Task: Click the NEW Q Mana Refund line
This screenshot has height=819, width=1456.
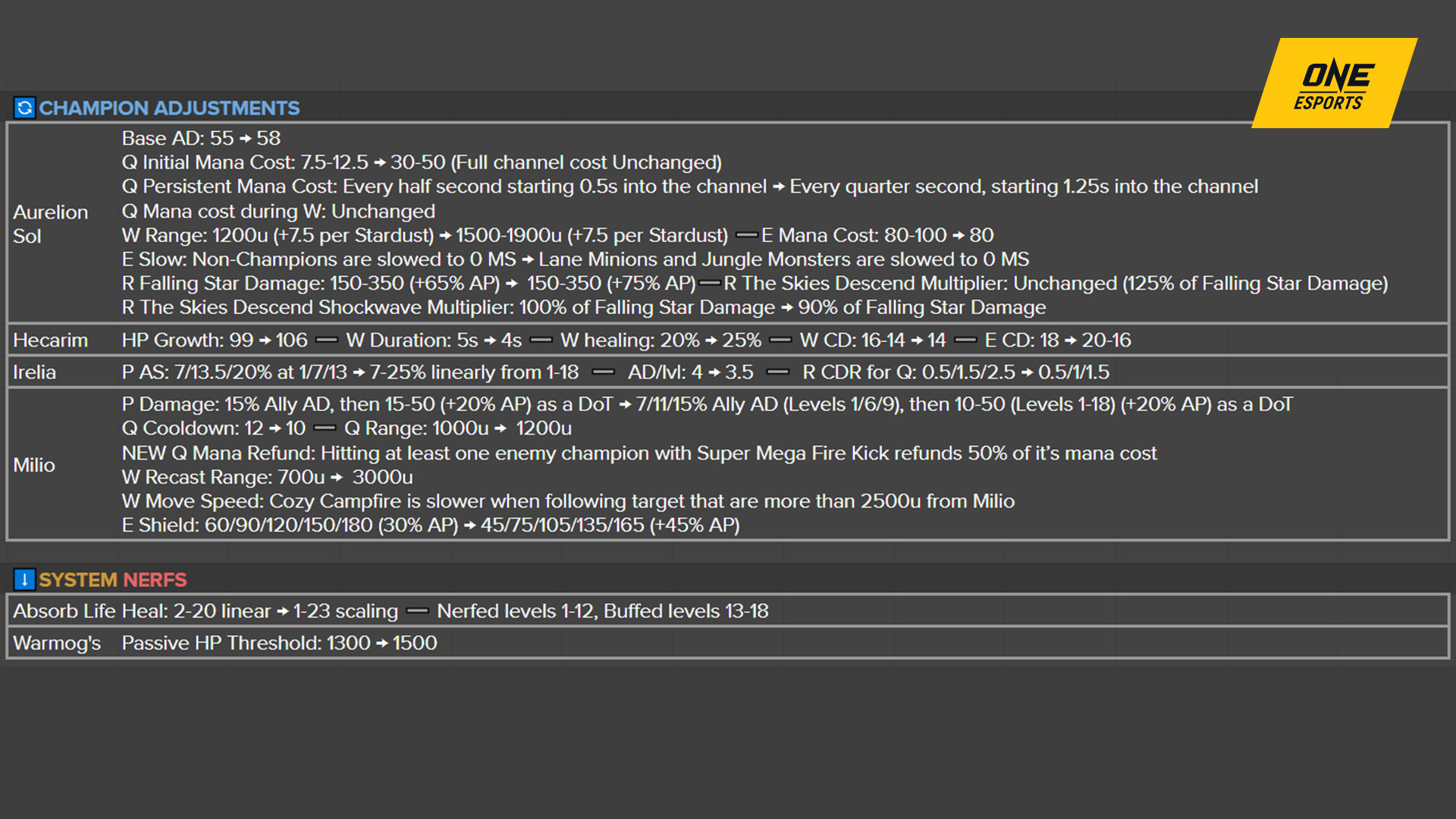Action: click(639, 453)
